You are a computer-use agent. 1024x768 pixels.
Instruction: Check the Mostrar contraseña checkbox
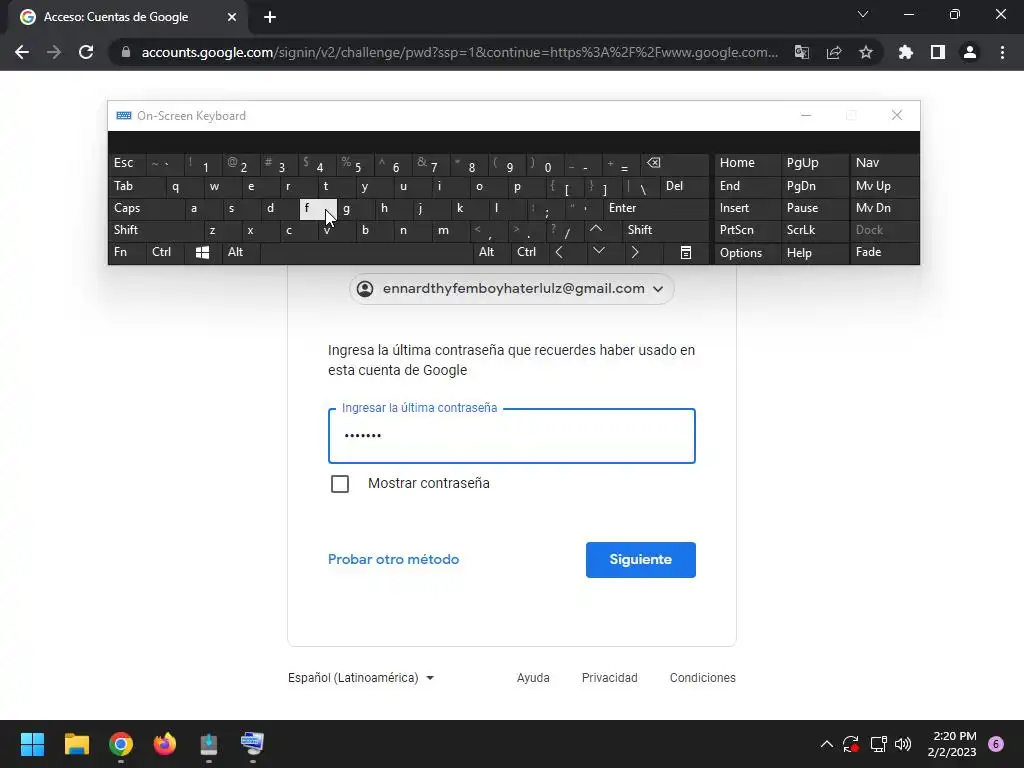click(340, 484)
